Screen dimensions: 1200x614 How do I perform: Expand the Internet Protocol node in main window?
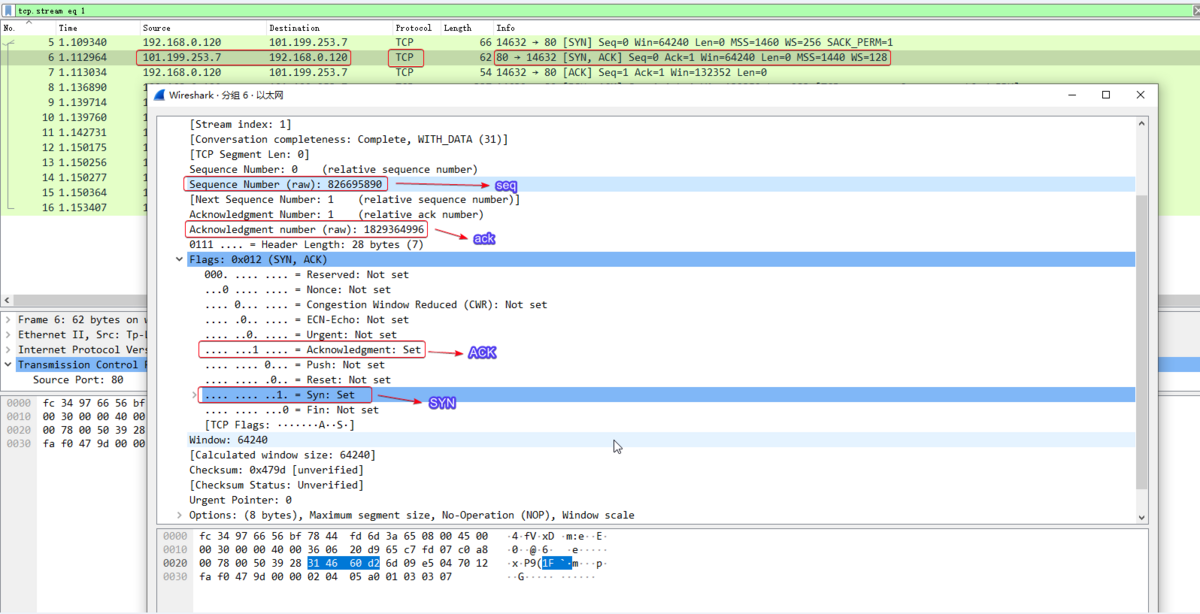pyautogui.click(x=9, y=350)
